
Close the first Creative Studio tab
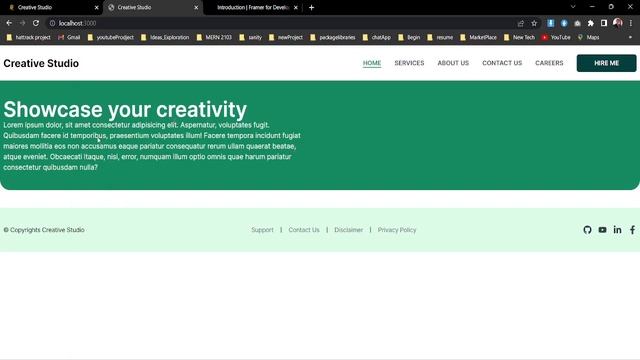tap(96, 7)
